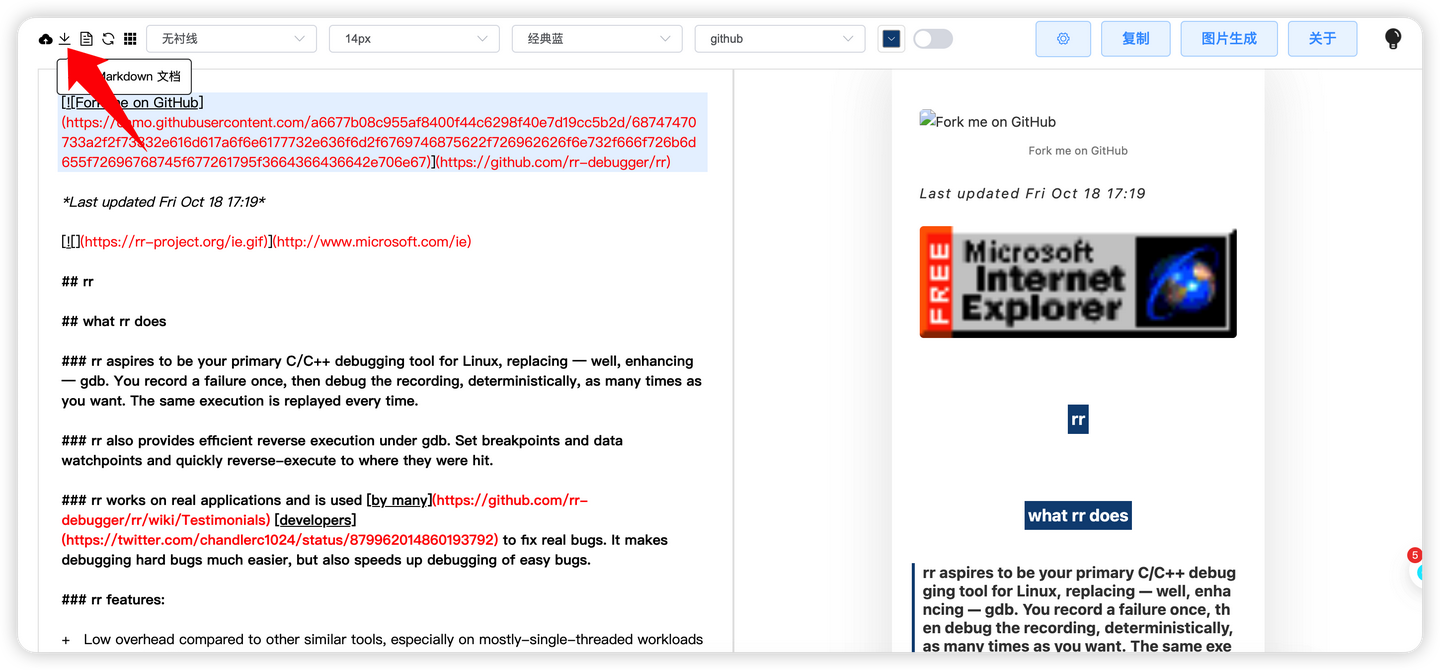Open the 无衬线 font dropdown
This screenshot has width=1440, height=670.
coord(232,39)
